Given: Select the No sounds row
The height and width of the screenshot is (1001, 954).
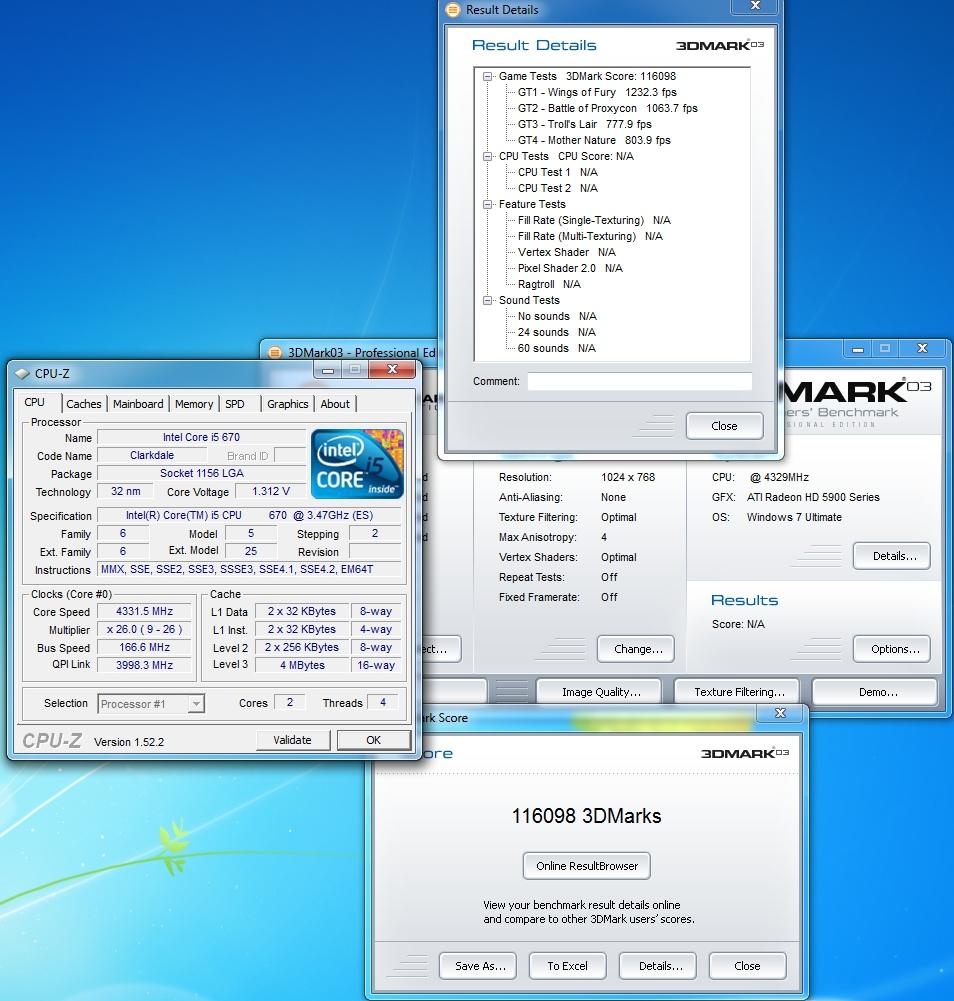Looking at the screenshot, I should pyautogui.click(x=557, y=316).
